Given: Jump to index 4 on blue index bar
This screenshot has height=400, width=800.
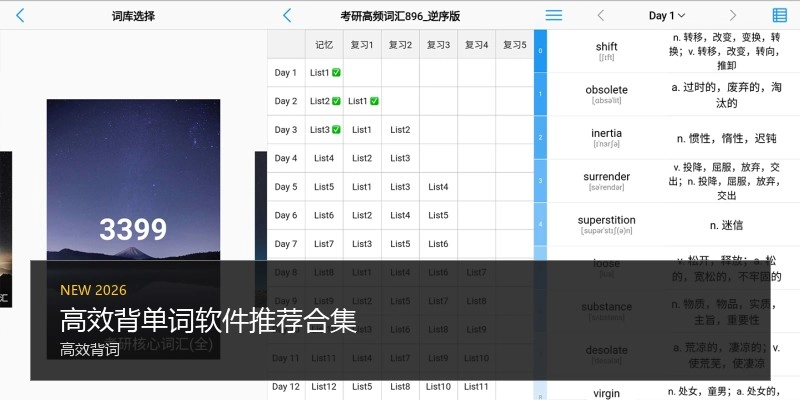Looking at the screenshot, I should [540, 224].
